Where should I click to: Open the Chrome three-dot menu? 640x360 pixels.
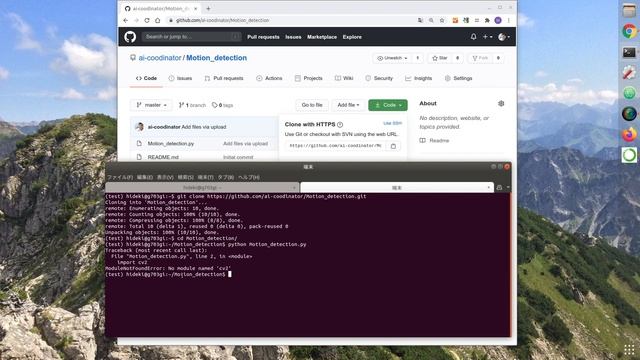click(509, 20)
